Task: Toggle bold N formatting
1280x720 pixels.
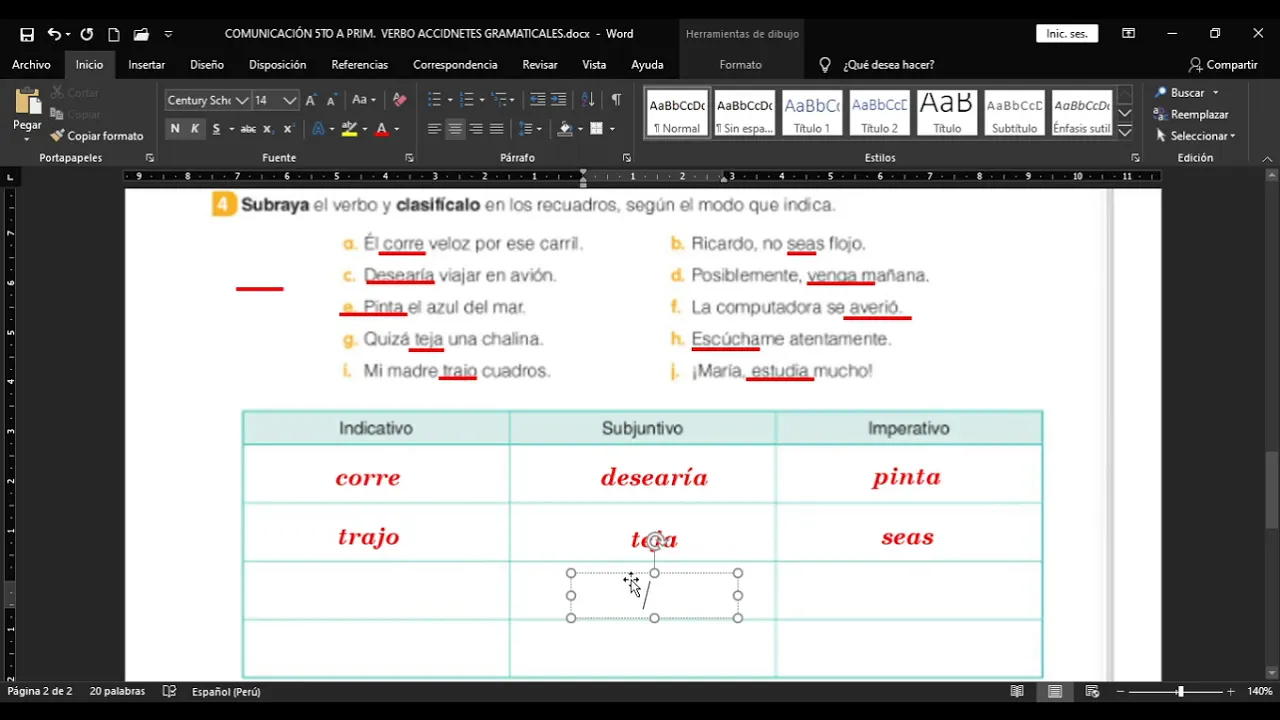Action: click(175, 129)
